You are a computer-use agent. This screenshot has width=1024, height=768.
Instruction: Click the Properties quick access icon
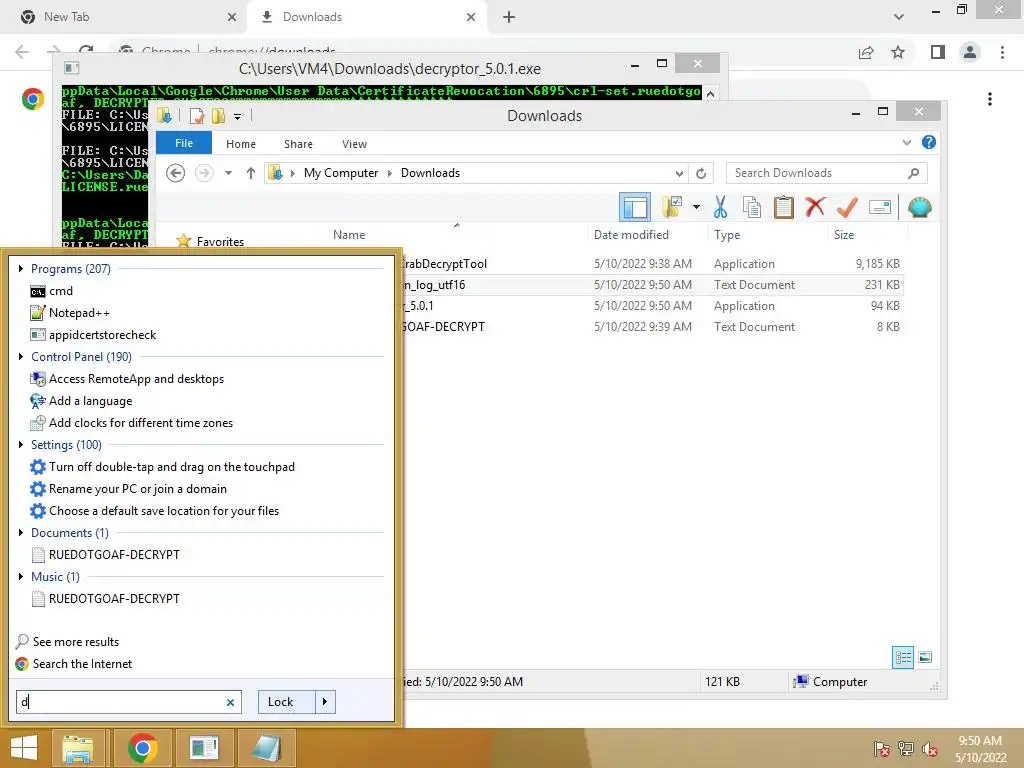coord(197,116)
